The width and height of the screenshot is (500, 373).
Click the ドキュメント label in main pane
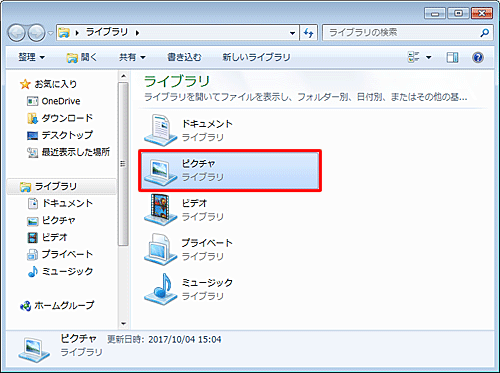[207, 124]
